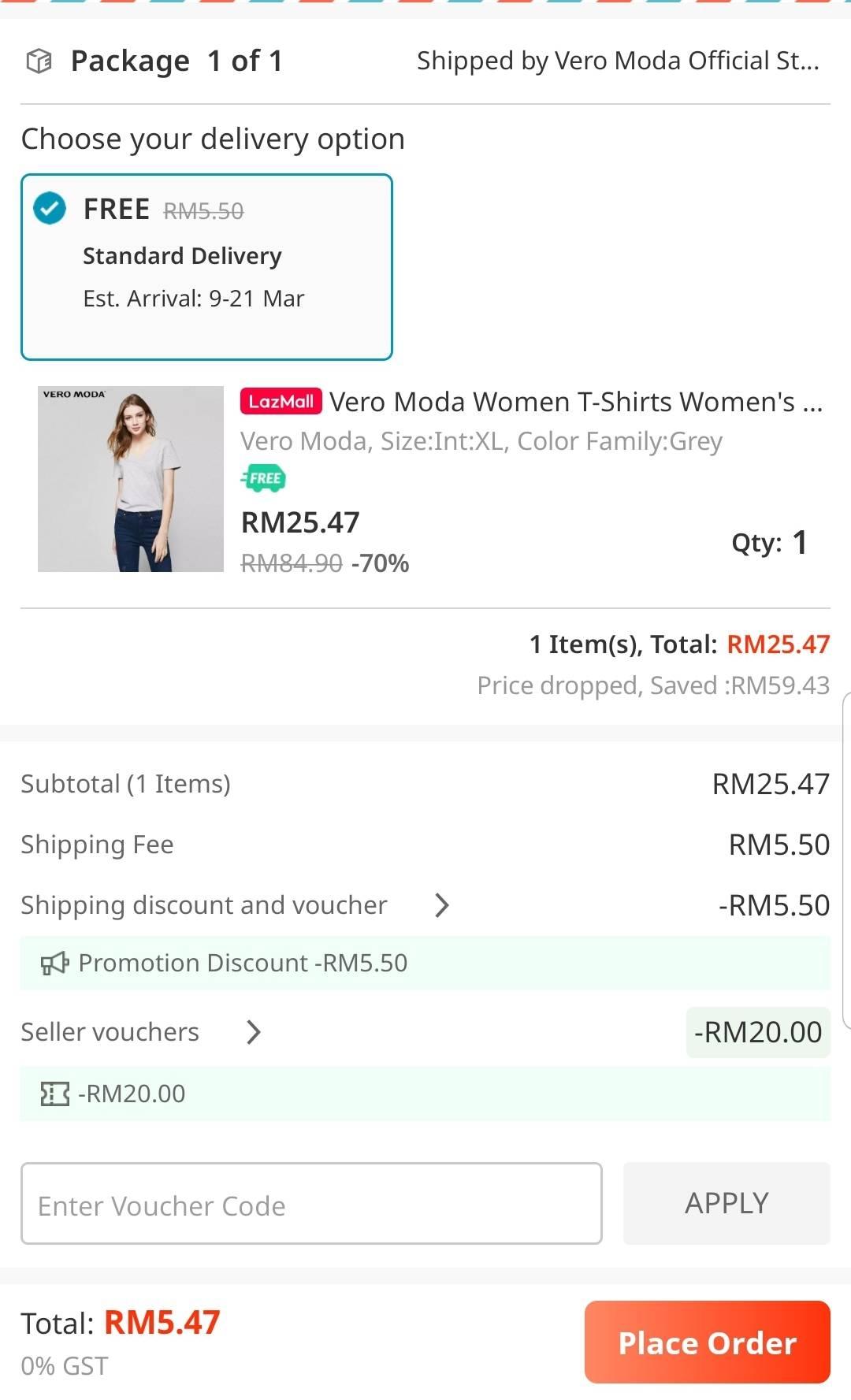Viewport: 851px width, 1400px height.
Task: Select the FREE Standard Delivery option card
Action: click(206, 267)
